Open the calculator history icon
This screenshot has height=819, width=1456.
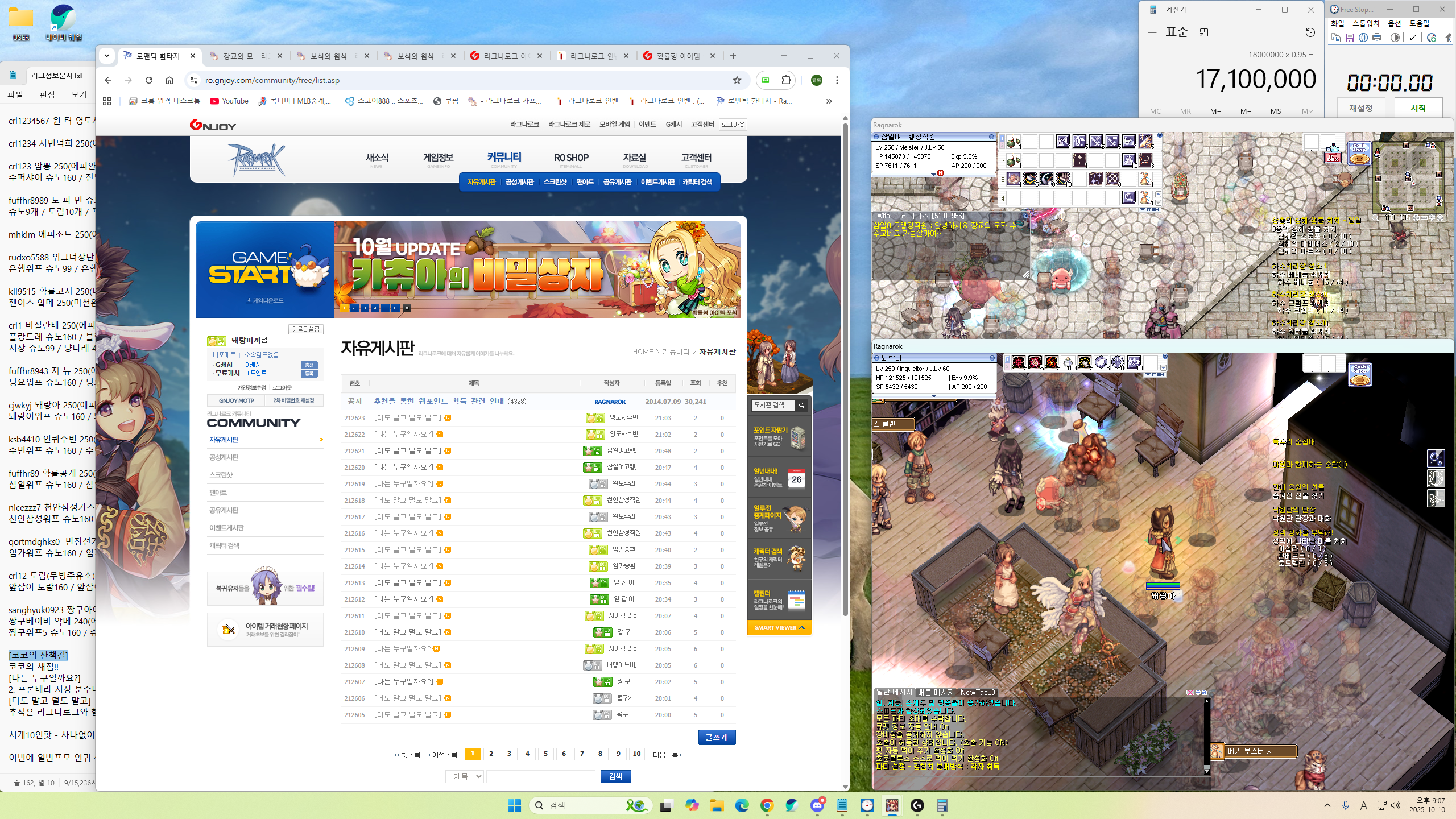[x=1310, y=32]
